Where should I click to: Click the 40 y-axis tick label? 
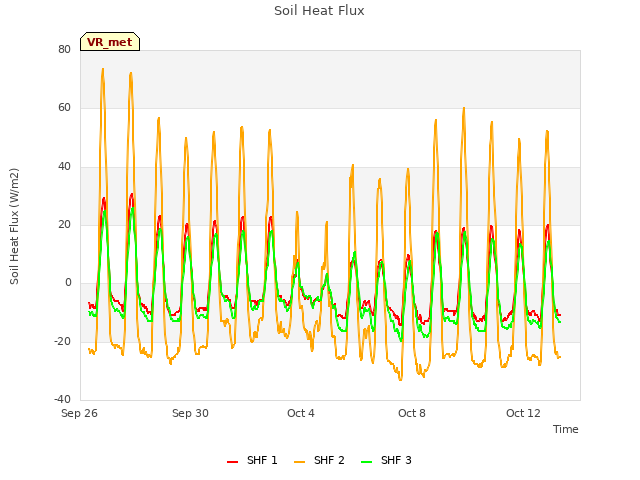pos(64,167)
